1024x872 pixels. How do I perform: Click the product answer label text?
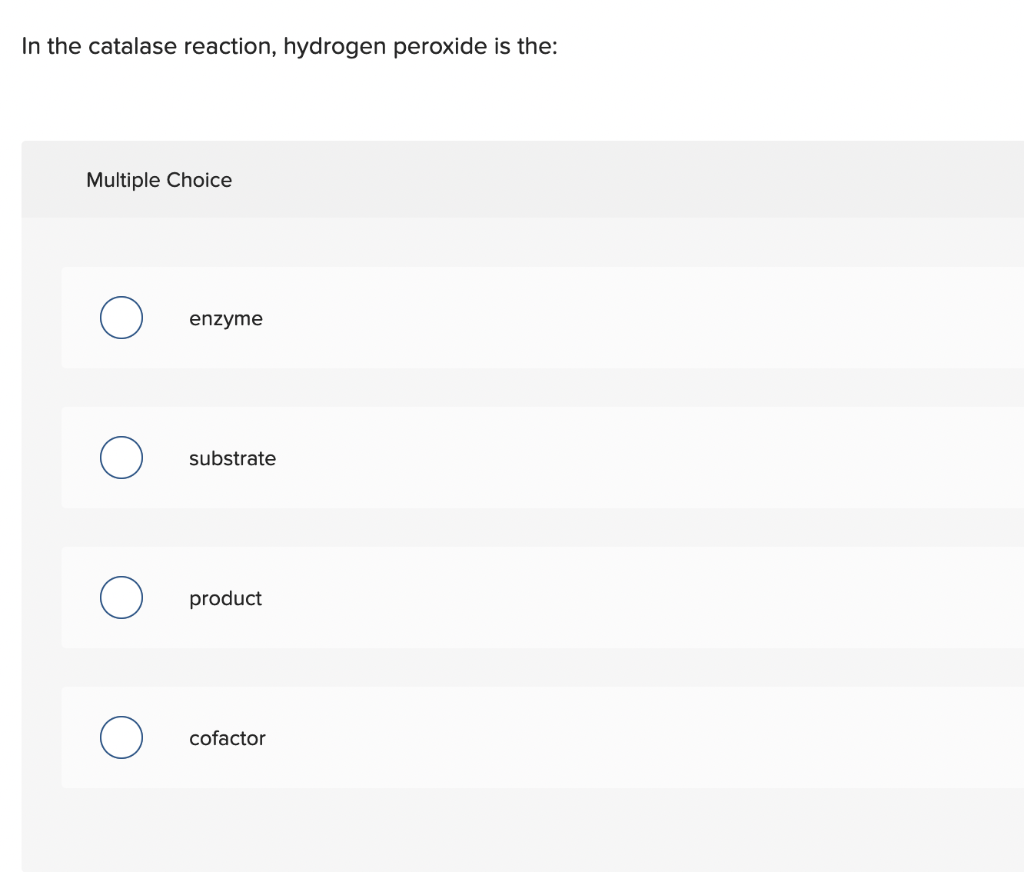click(225, 598)
